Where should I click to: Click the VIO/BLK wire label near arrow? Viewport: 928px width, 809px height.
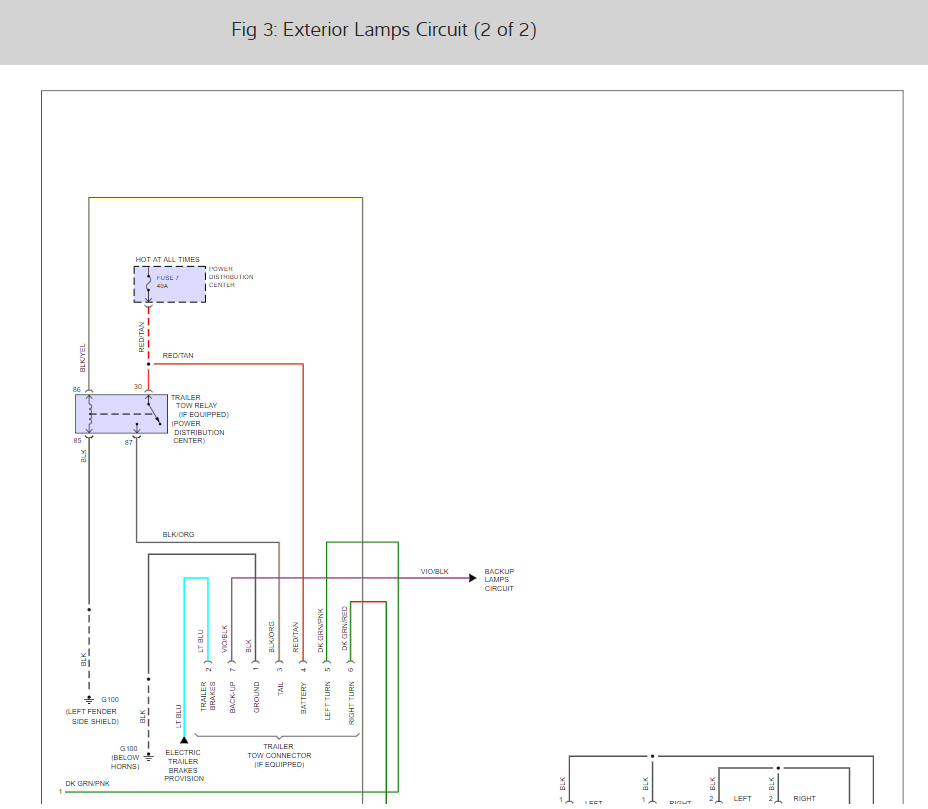pos(434,571)
